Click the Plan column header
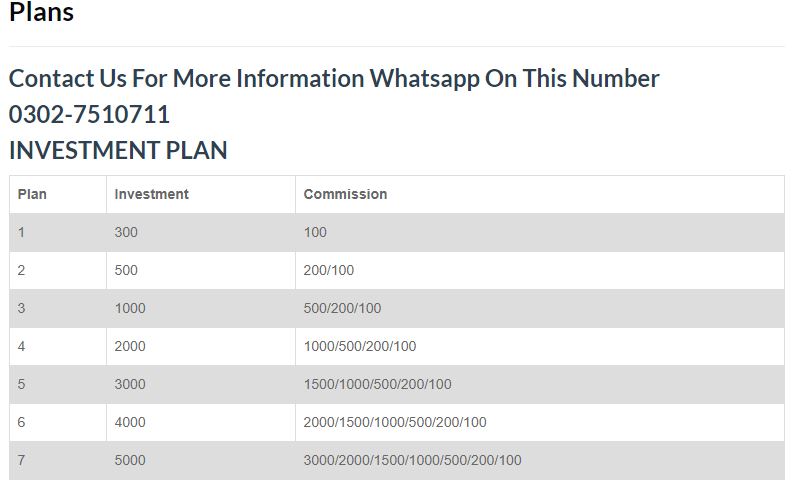Image resolution: width=804 pixels, height=494 pixels. [x=32, y=194]
